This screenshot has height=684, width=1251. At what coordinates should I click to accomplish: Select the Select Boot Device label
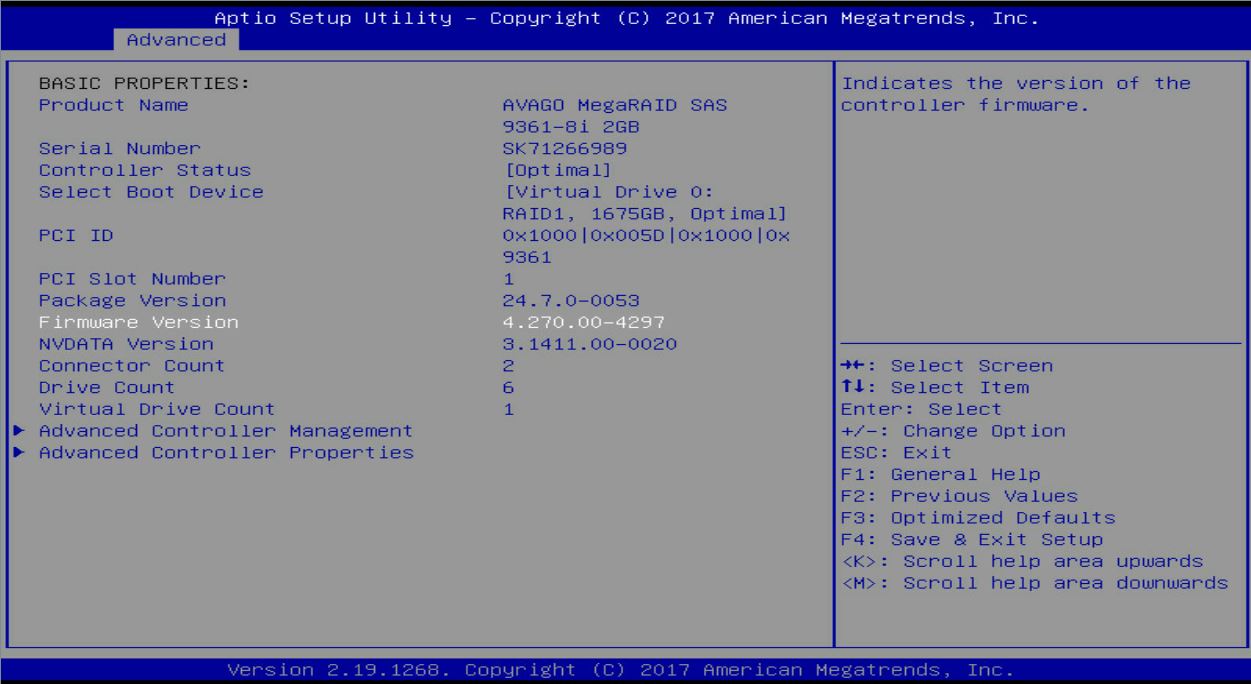coord(151,192)
